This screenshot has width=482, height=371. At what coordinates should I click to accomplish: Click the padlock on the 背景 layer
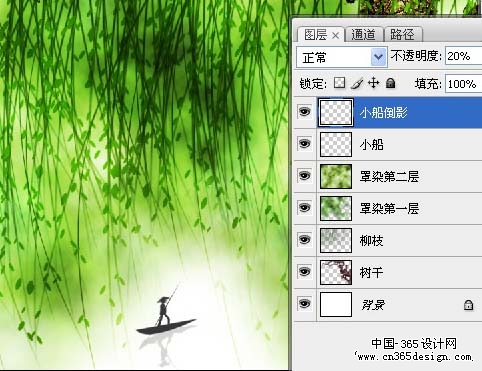(468, 305)
